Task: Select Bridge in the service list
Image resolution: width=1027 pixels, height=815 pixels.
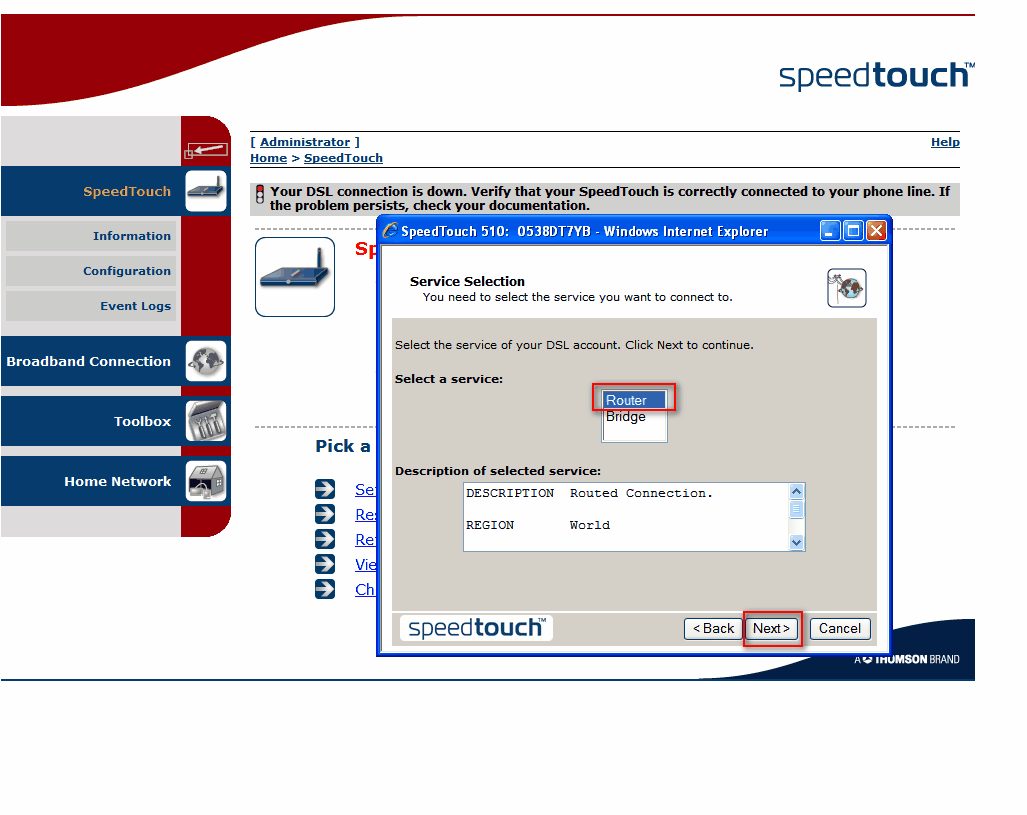Action: pyautogui.click(x=634, y=417)
